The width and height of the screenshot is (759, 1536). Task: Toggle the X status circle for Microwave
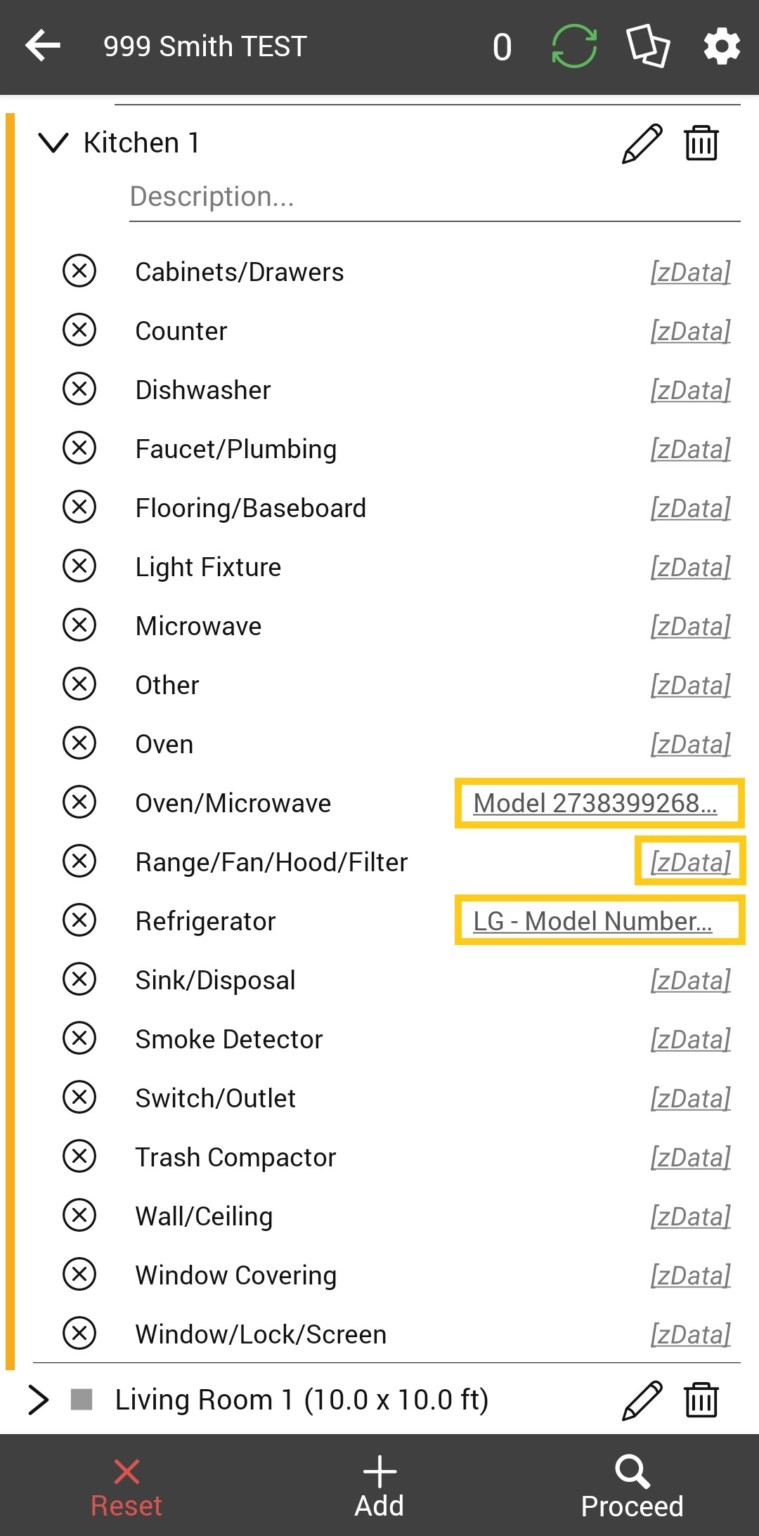[80, 625]
